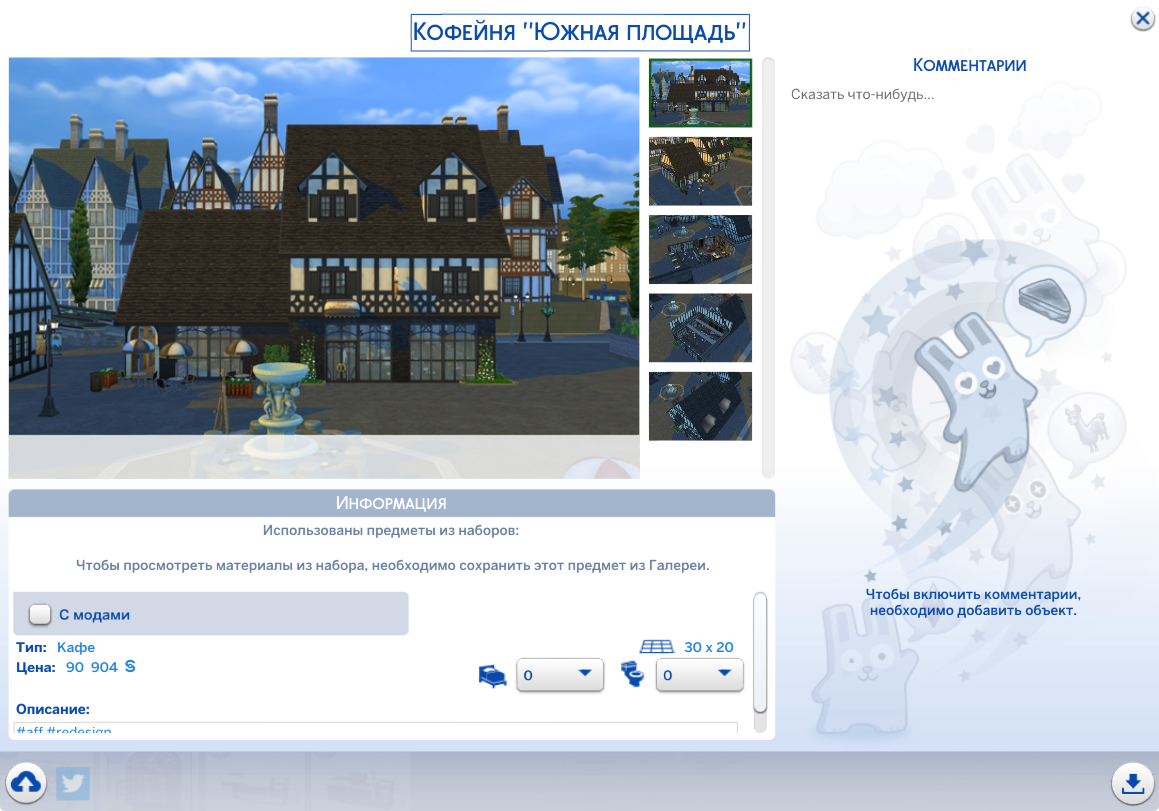This screenshot has height=811, width=1159.
Task: Click the lot size text "30 x 20"
Action: coord(709,647)
